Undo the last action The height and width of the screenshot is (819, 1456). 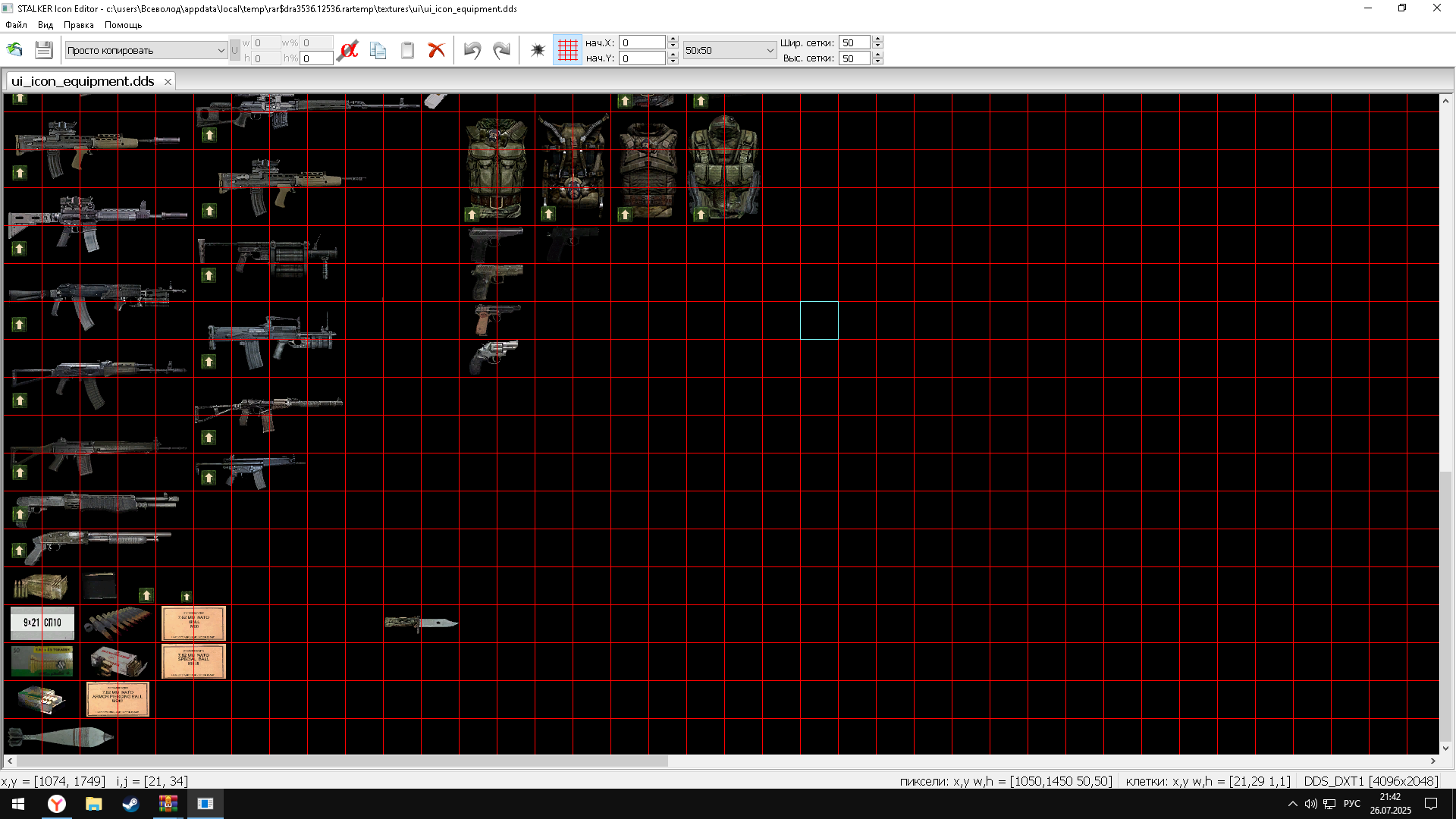point(472,50)
